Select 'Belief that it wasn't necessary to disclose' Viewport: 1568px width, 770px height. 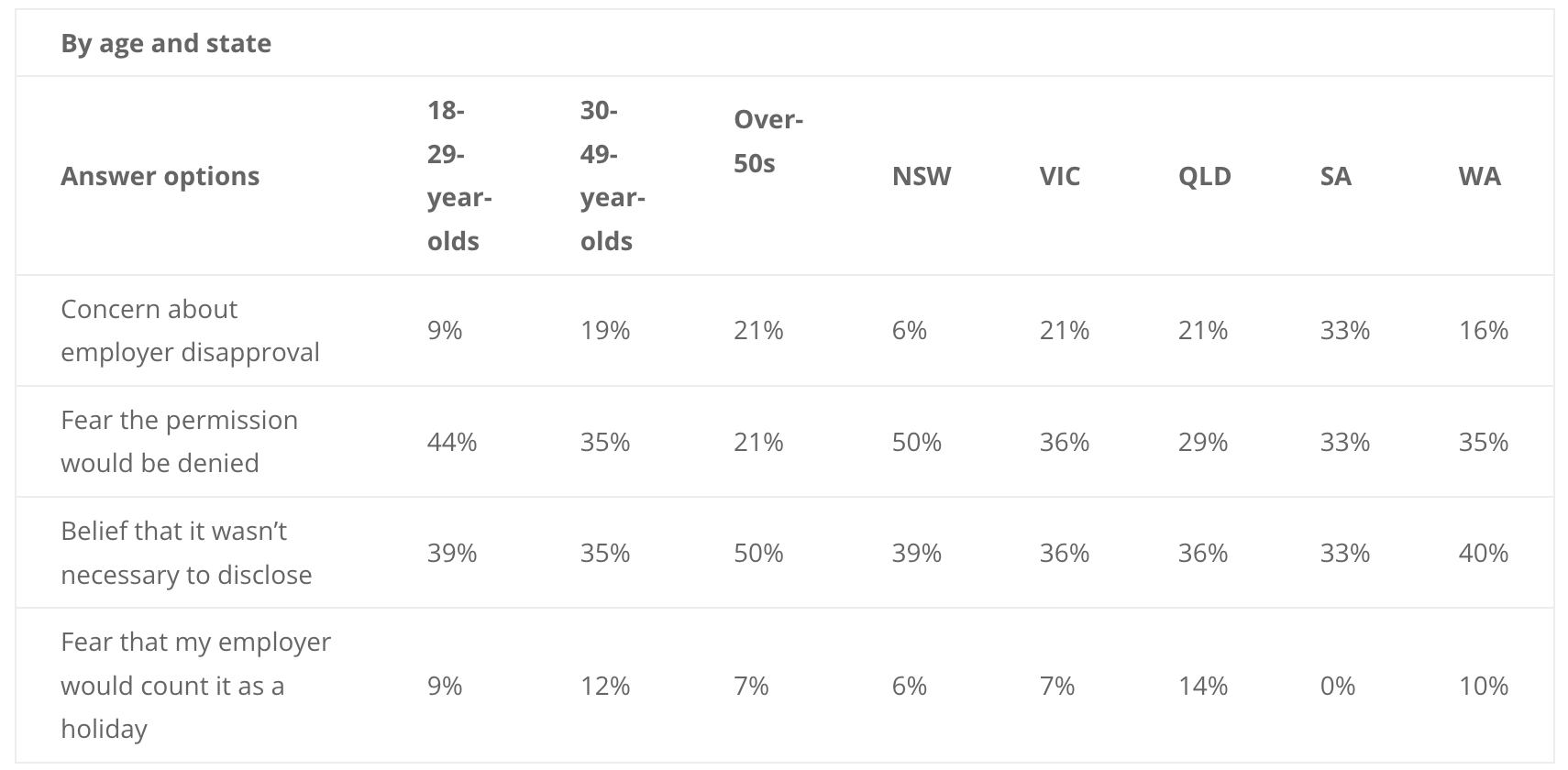(x=186, y=553)
